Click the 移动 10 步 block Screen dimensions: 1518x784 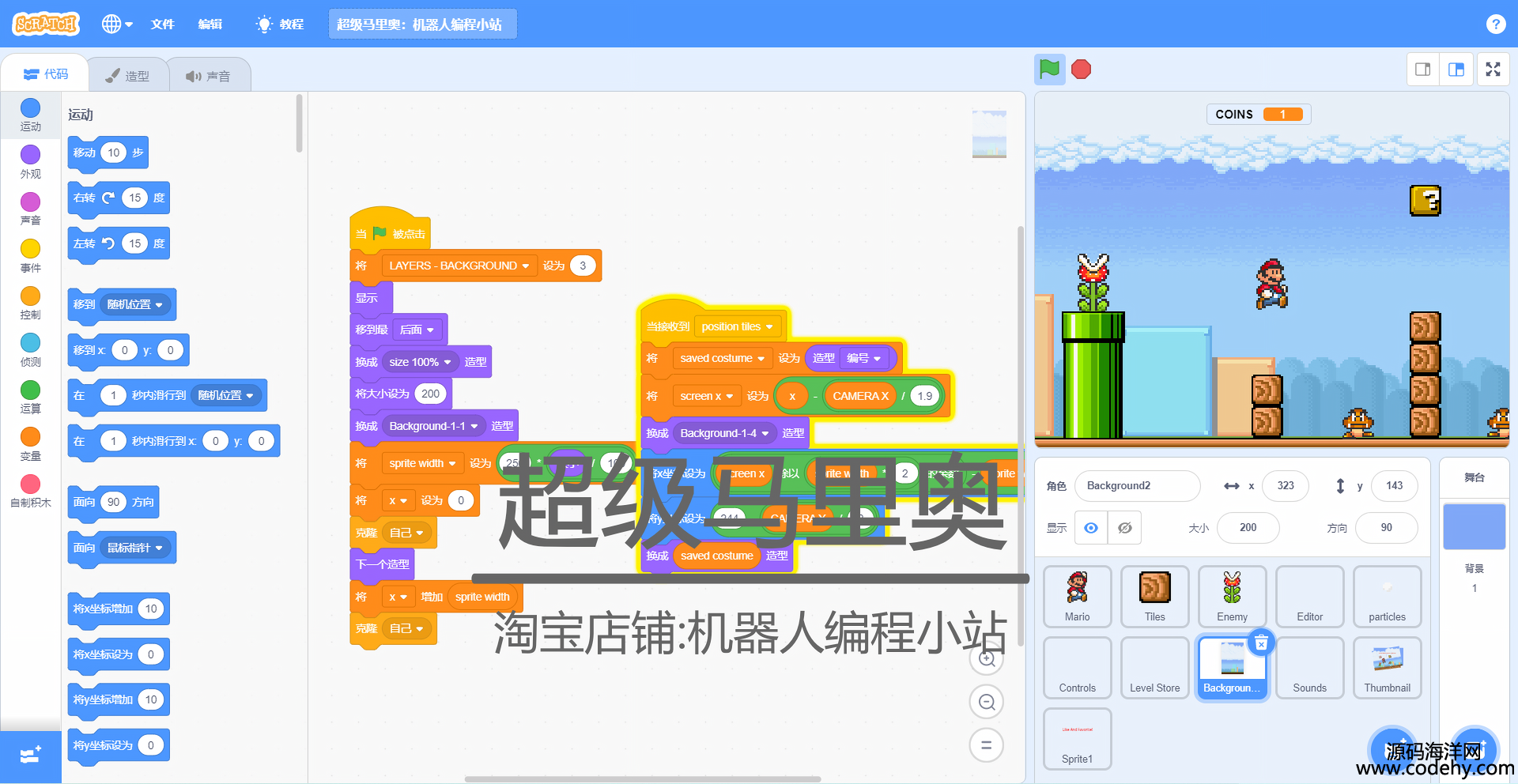(108, 153)
